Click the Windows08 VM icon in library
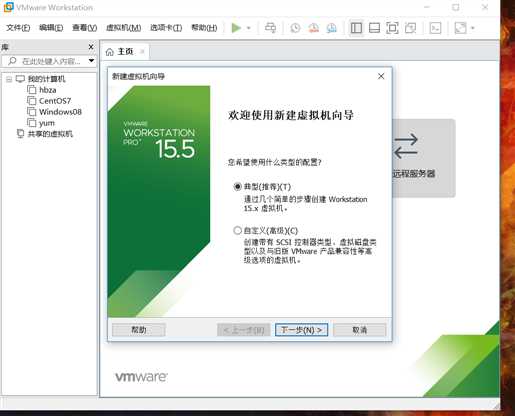 pyautogui.click(x=32, y=112)
